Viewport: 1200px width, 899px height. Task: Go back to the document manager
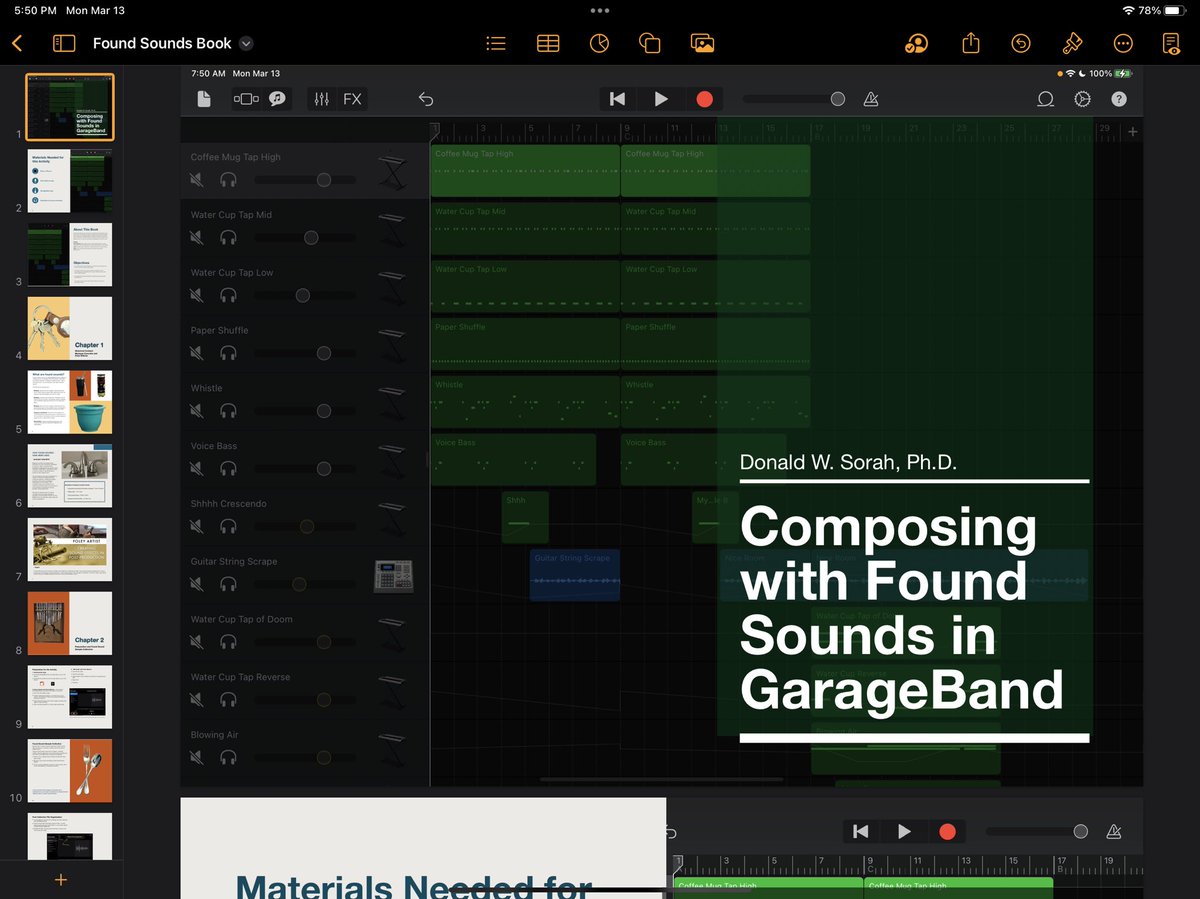pos(17,44)
